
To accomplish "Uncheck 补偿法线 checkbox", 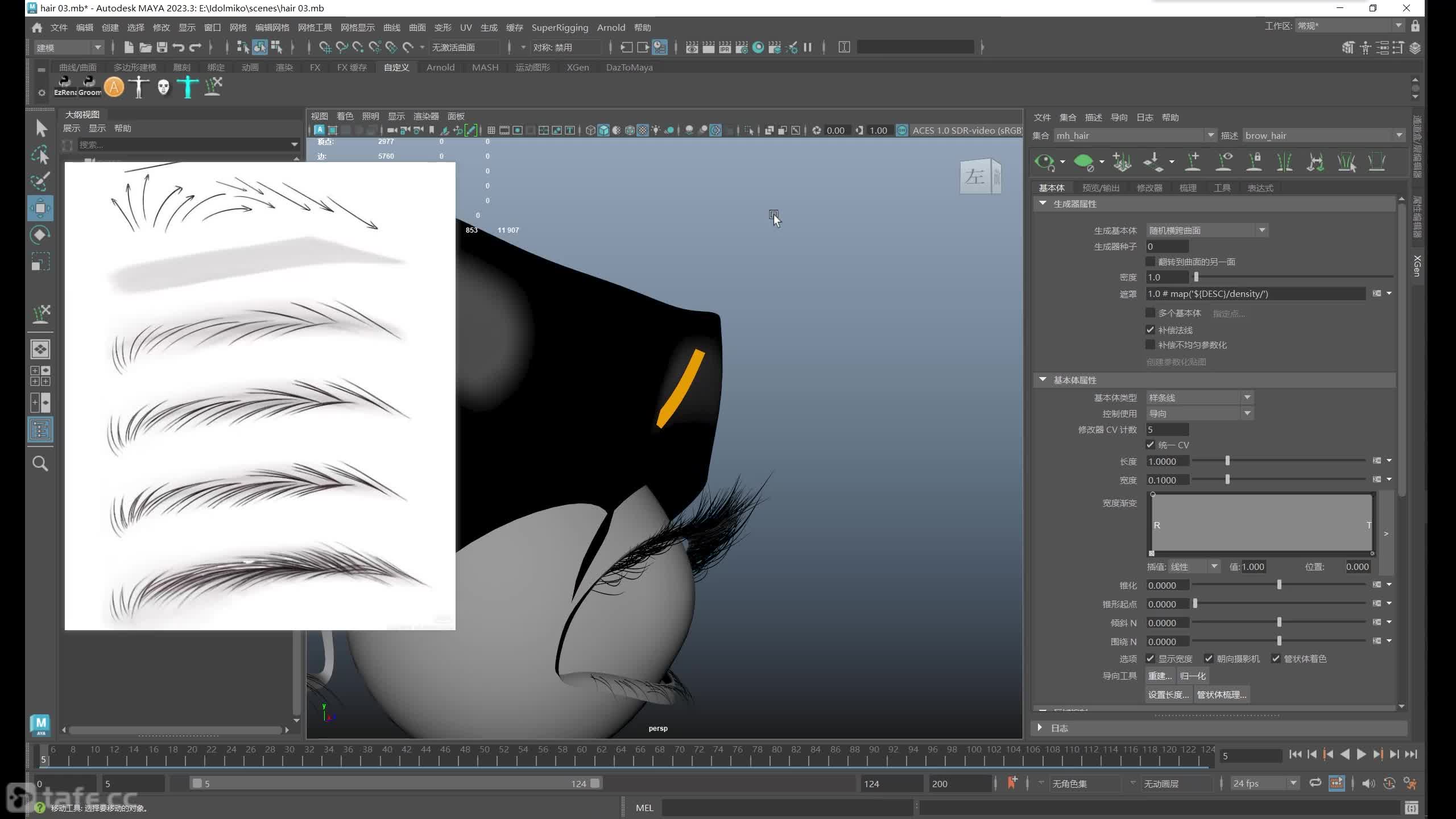I will pos(1150,330).
